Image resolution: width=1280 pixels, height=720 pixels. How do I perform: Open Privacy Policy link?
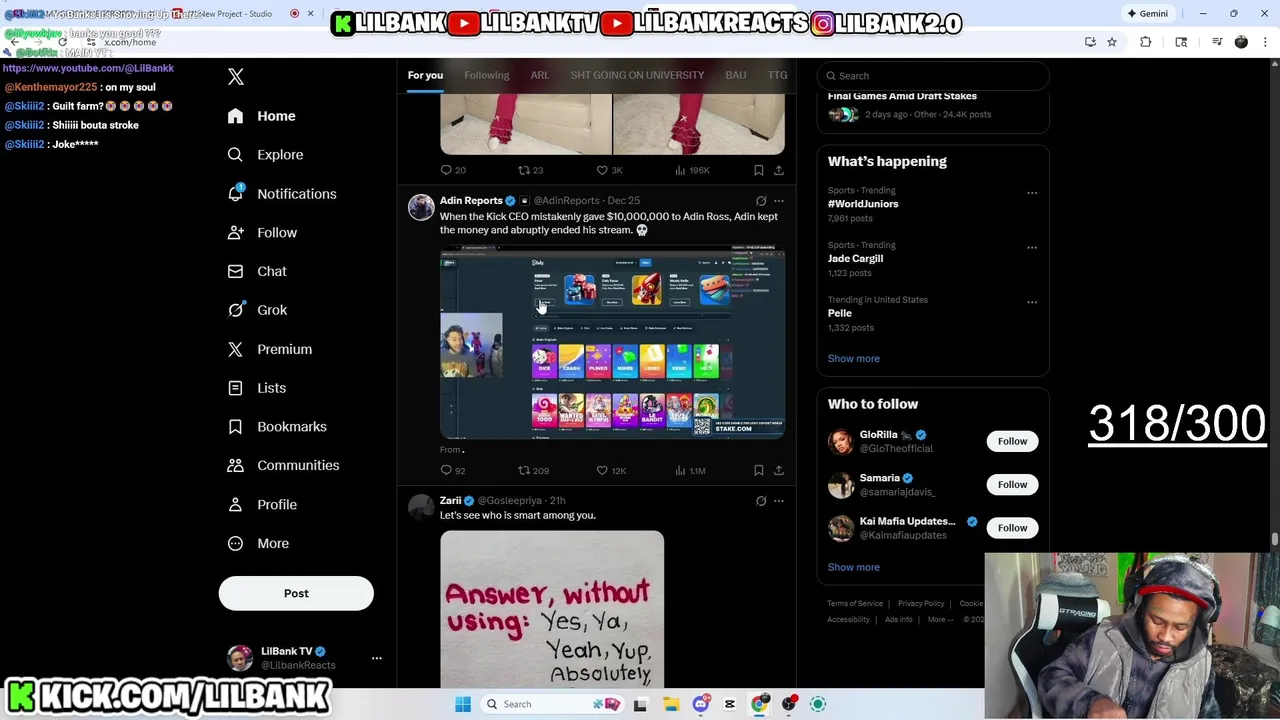[921, 604]
